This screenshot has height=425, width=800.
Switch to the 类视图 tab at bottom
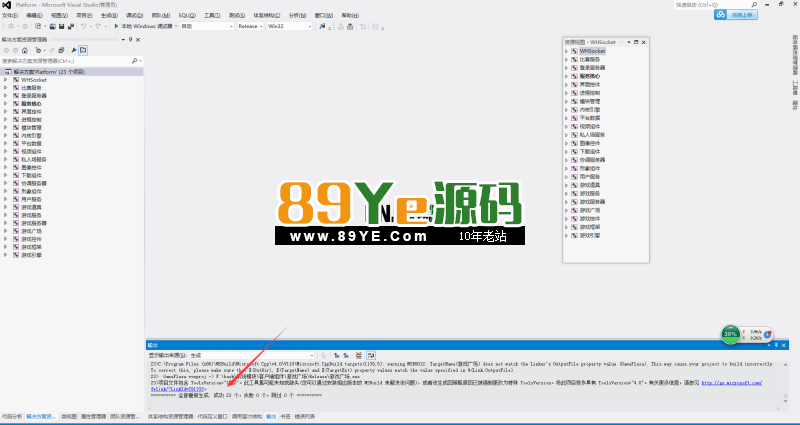coord(69,415)
